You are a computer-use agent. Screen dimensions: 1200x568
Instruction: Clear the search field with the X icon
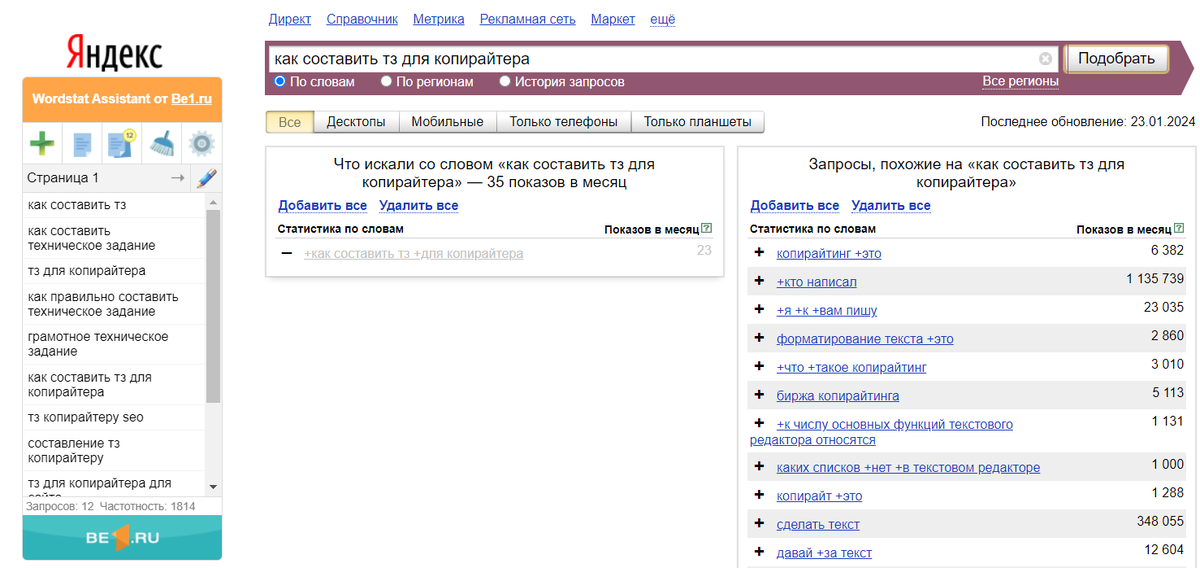1045,58
